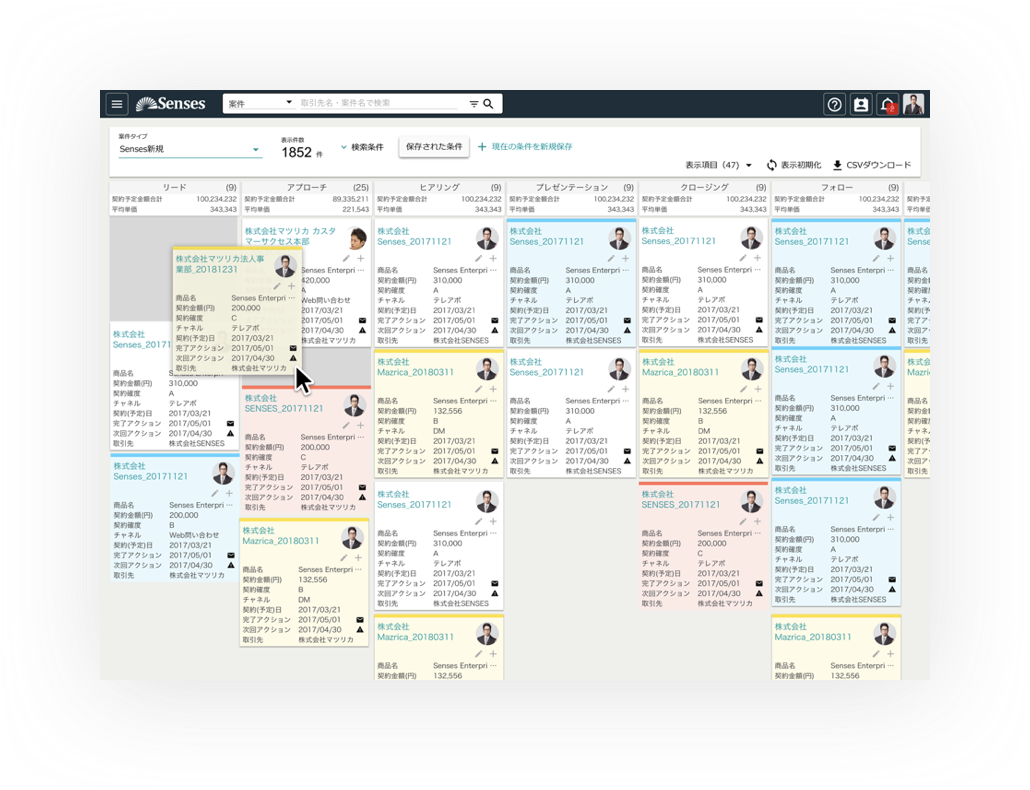Click the plus on the Mazrica_20180311 card in フォロー
The image size is (1030, 790).
890,654
